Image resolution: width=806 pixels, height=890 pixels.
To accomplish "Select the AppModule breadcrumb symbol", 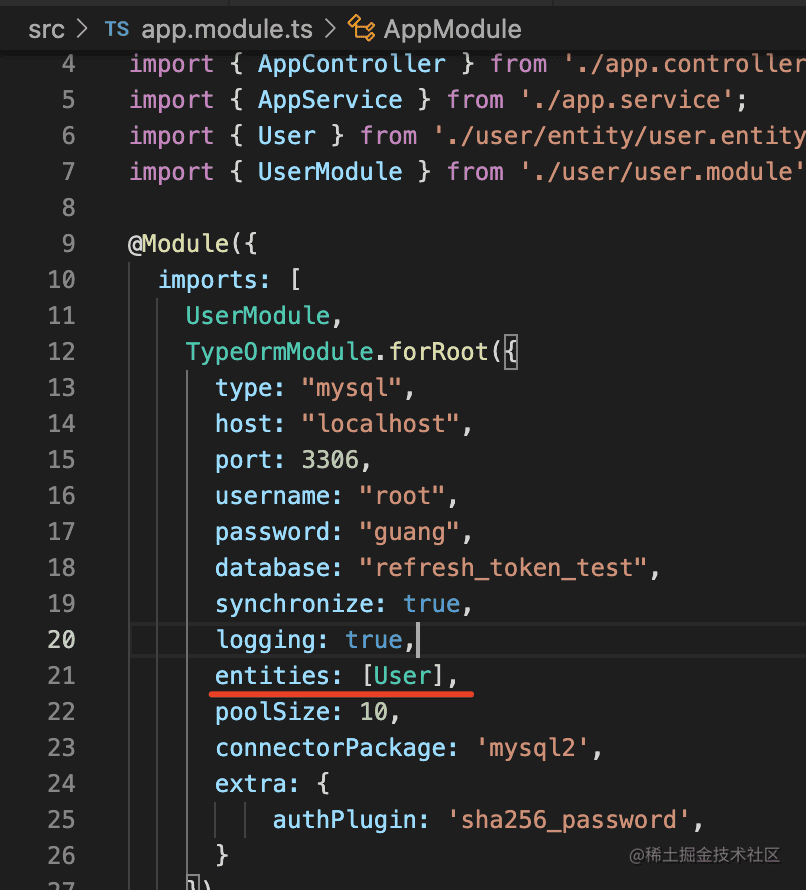I will click(452, 29).
